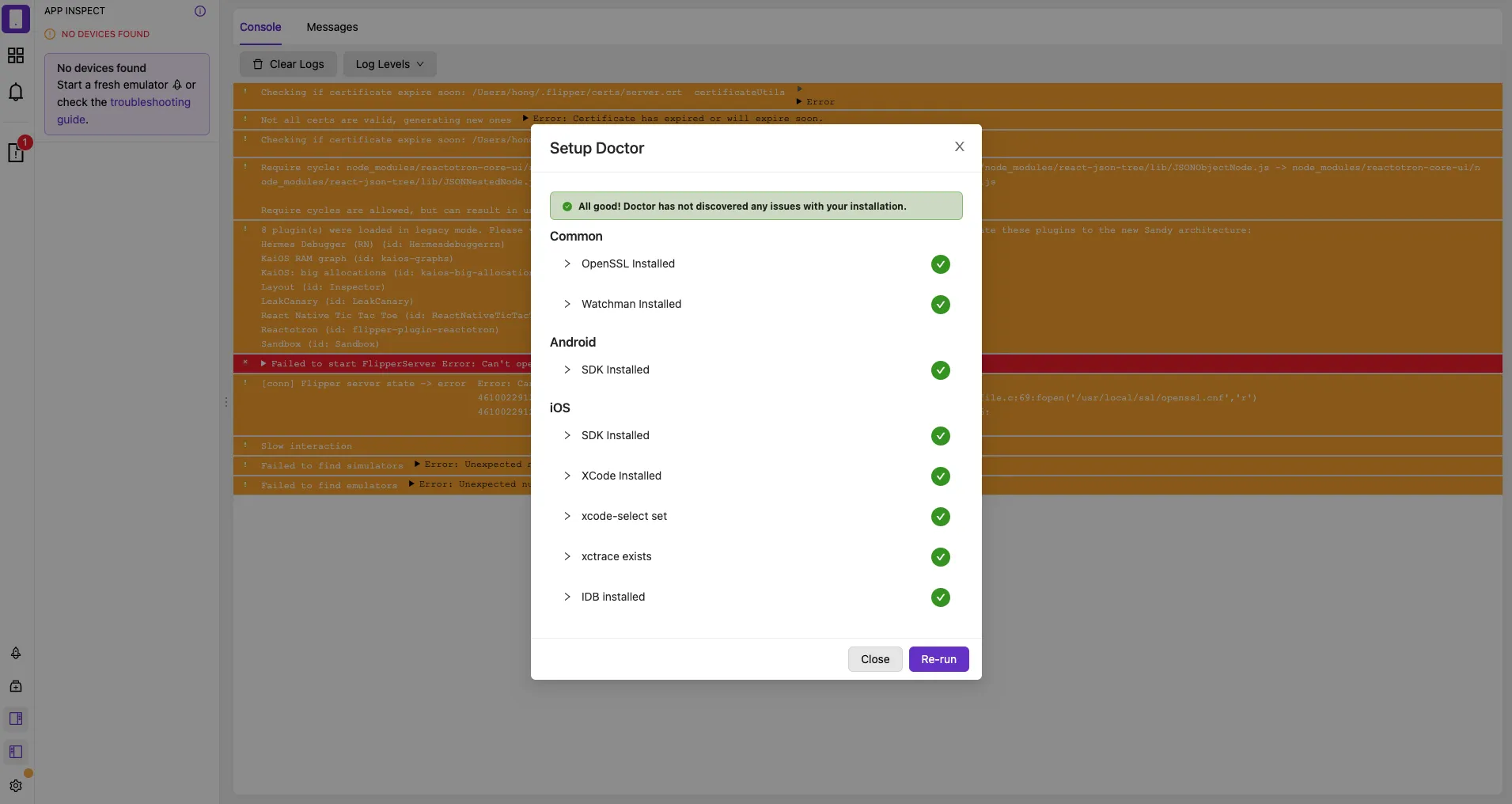Open the settings gear

(16, 786)
